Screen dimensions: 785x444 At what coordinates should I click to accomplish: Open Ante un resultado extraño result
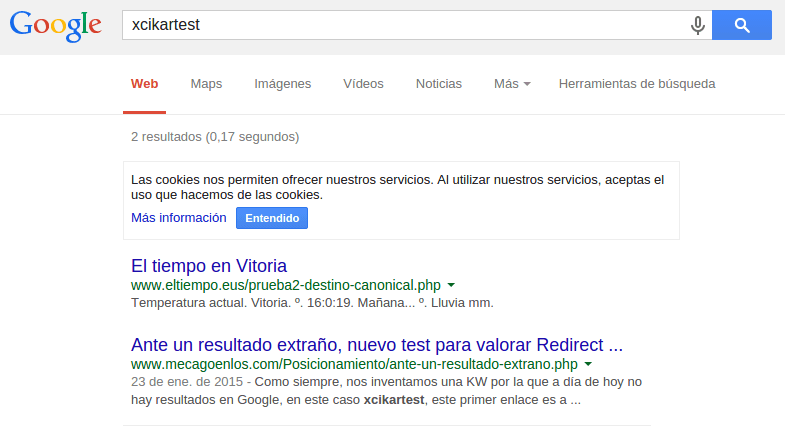(x=377, y=345)
